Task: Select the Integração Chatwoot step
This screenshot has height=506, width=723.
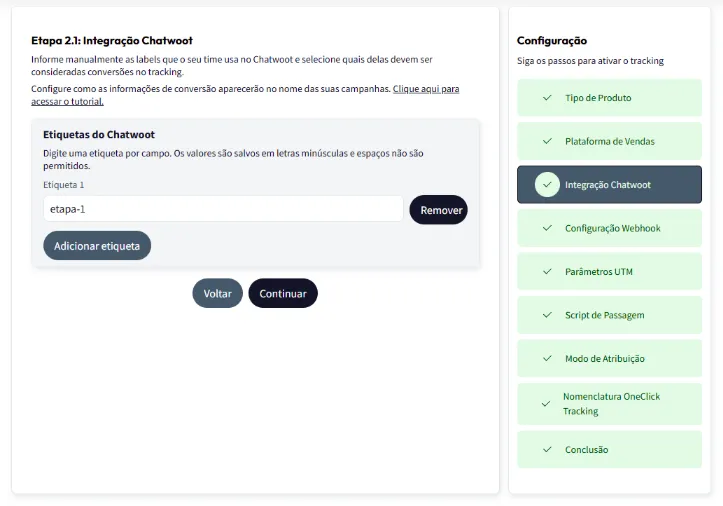Action: click(x=609, y=185)
